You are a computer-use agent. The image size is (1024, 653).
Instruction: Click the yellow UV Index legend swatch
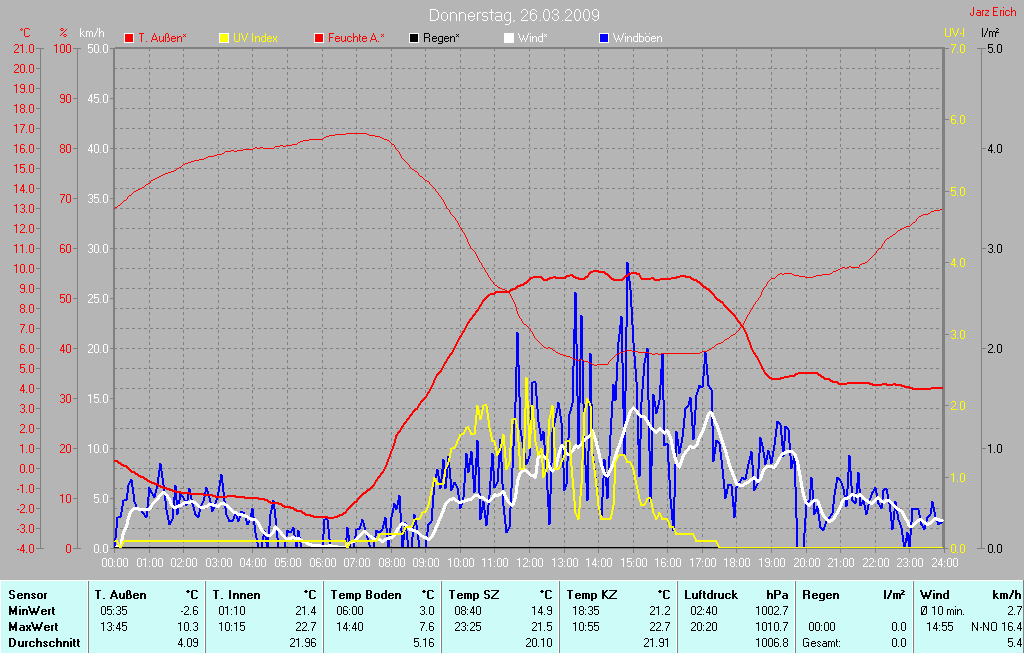coord(224,38)
